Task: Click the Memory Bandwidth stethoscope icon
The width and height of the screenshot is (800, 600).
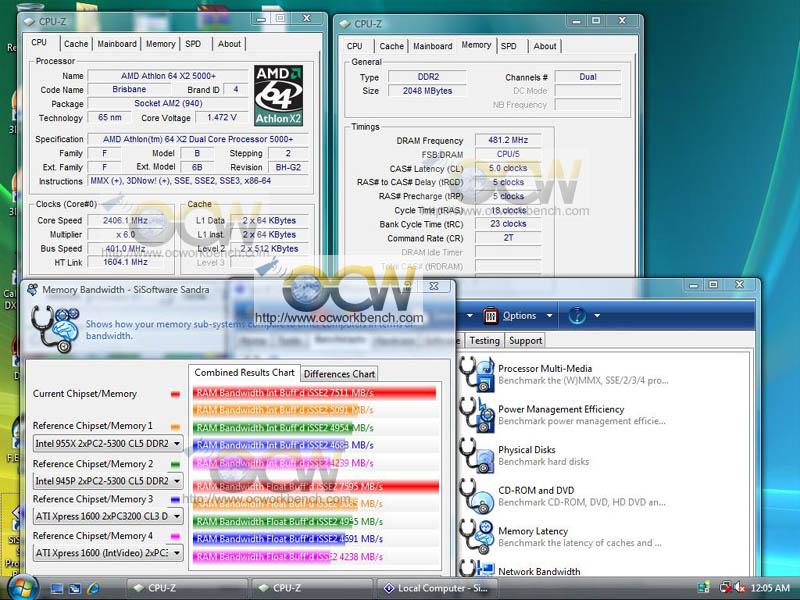Action: [55, 329]
